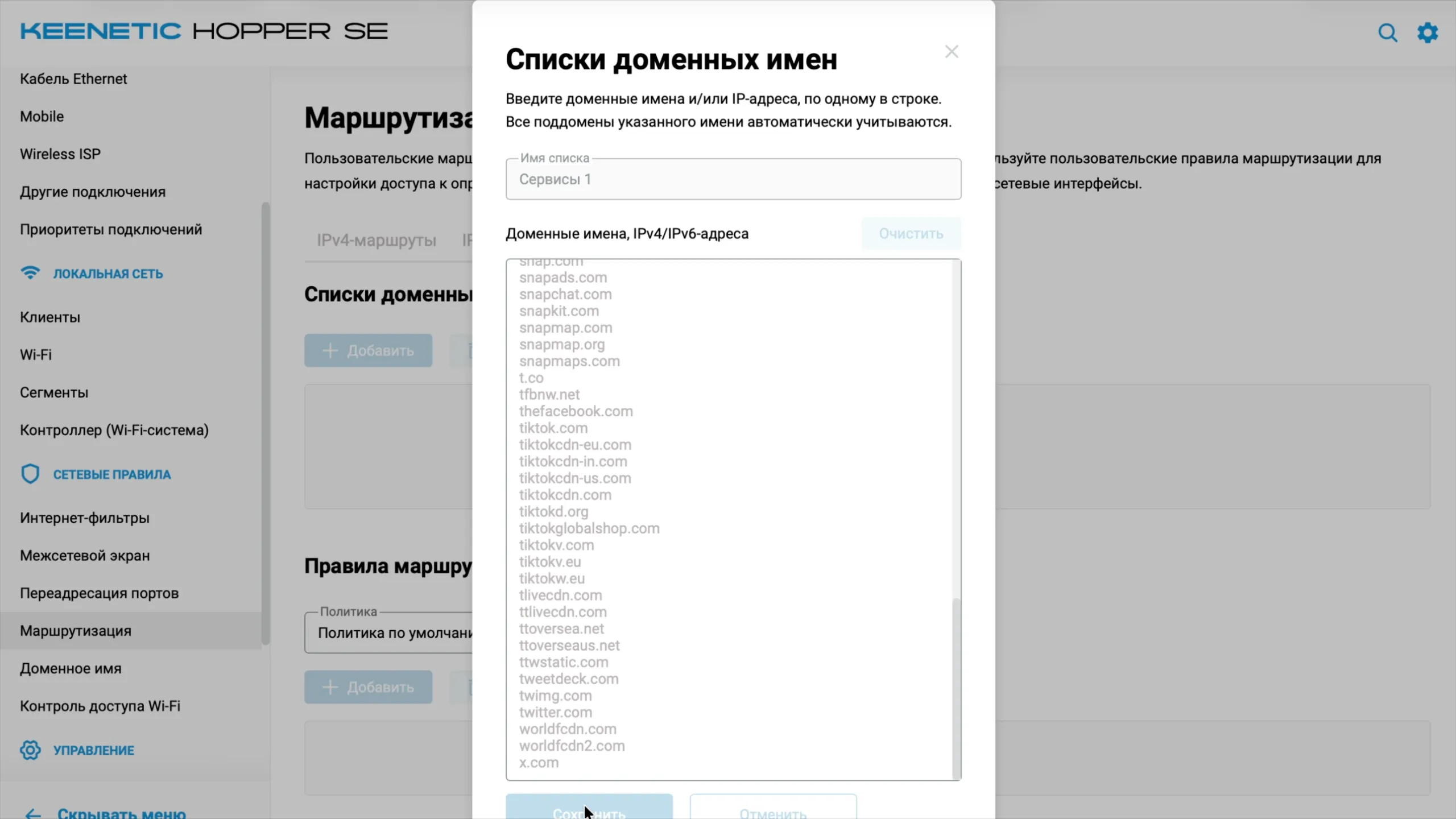
Task: Open Межсетевой экран in the sidebar
Action: click(85, 555)
